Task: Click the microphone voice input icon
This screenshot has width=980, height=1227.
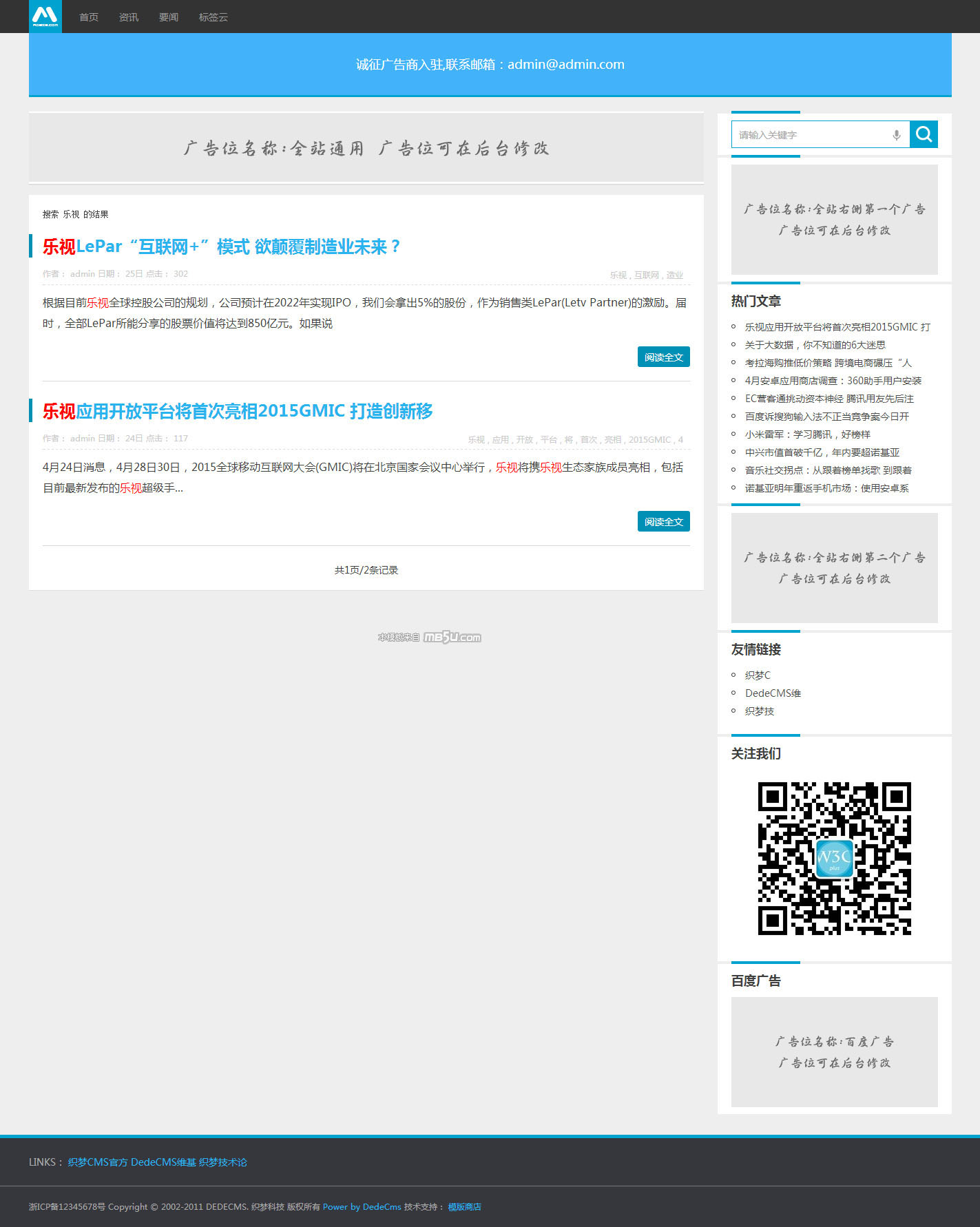Action: click(896, 135)
